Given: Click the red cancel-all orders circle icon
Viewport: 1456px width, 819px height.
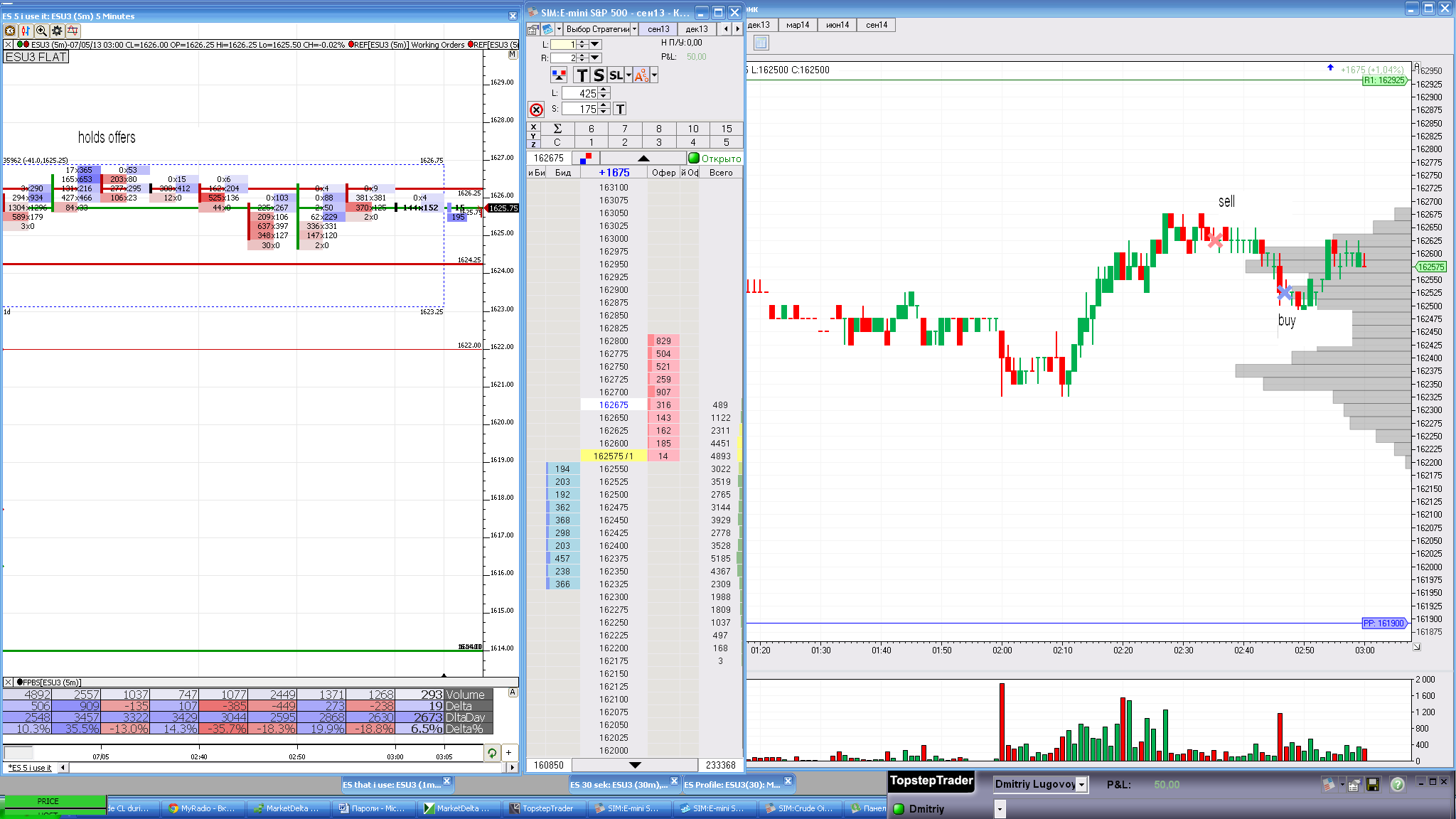Looking at the screenshot, I should click(536, 109).
